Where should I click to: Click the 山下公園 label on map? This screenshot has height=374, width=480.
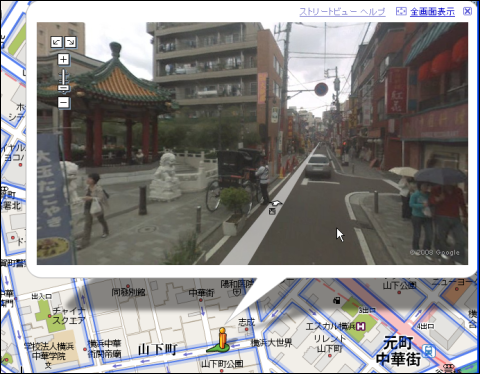pos(400,285)
